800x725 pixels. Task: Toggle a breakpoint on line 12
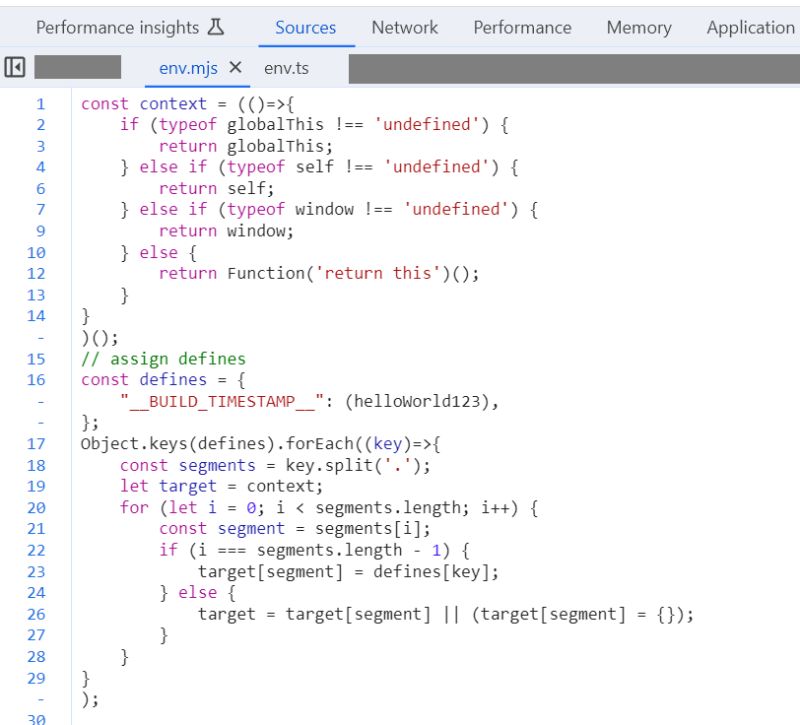tap(36, 273)
